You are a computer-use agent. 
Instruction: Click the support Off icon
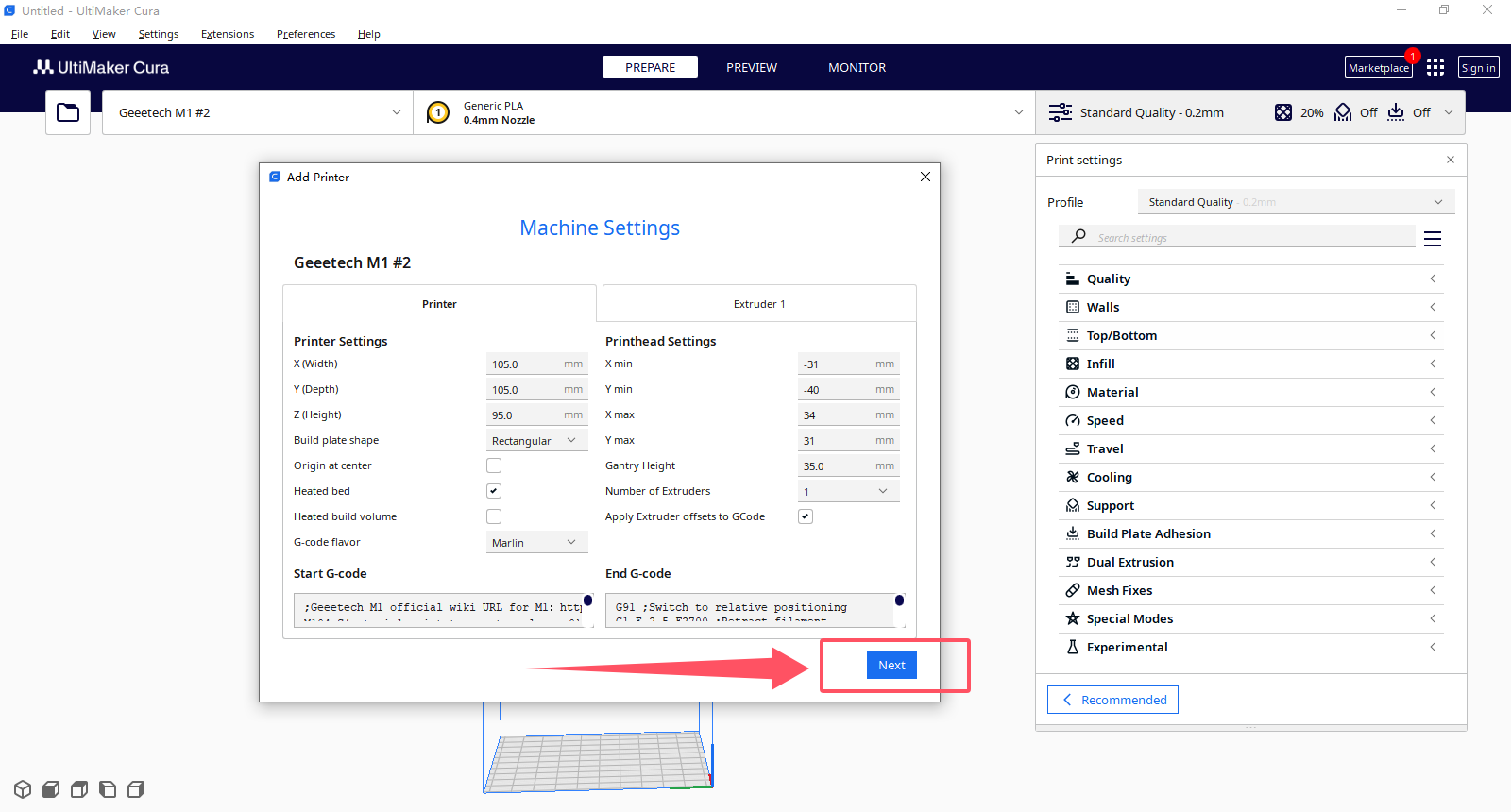pos(1343,112)
